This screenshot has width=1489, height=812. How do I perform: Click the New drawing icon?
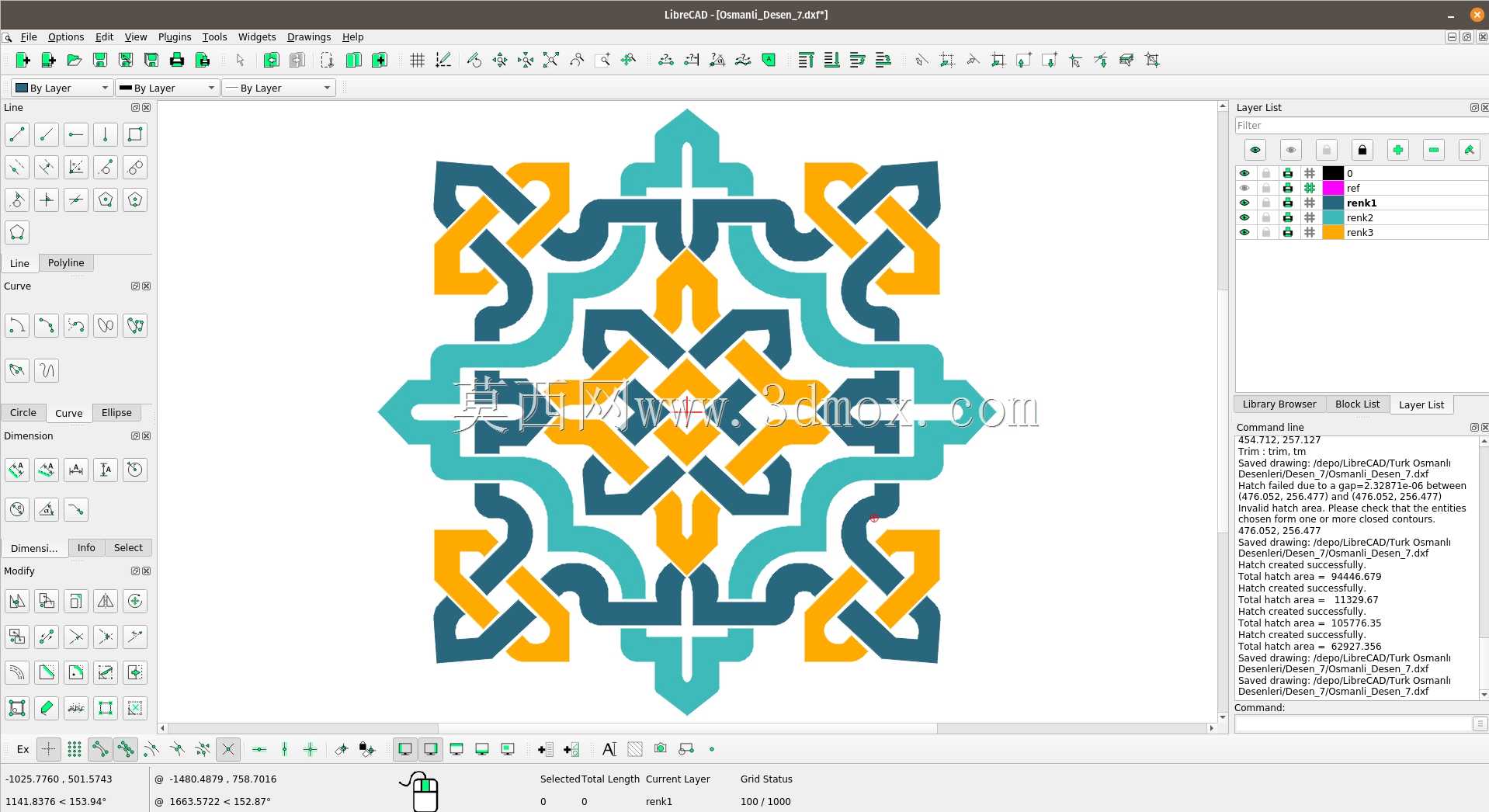pyautogui.click(x=23, y=60)
